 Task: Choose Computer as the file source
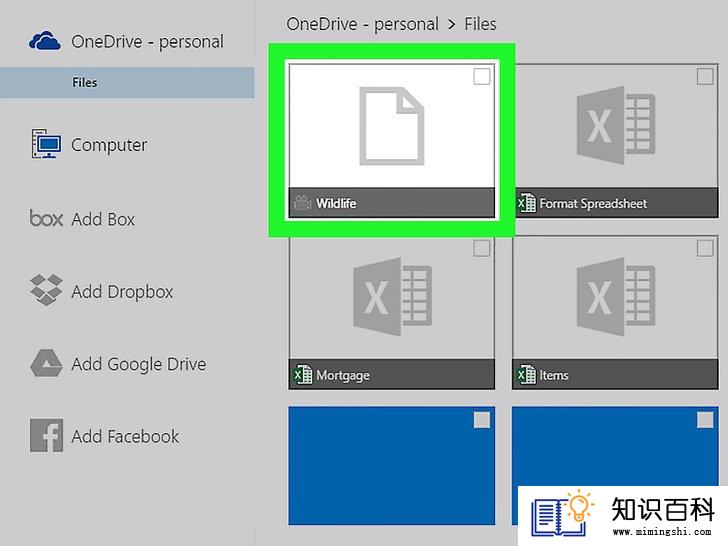[x=89, y=144]
